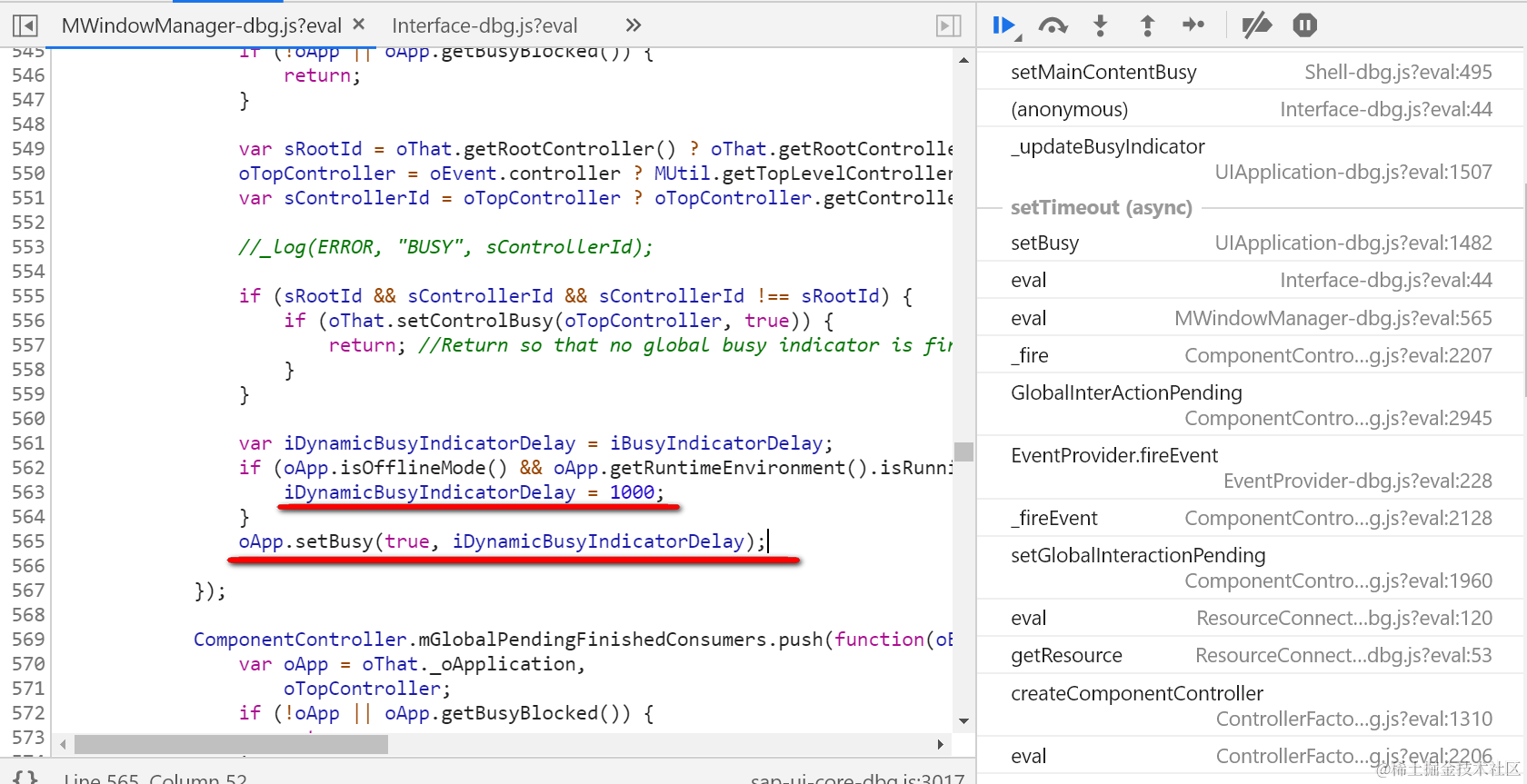1527x784 pixels.
Task: Open source link UIApplication-dbg.js?eval:1507
Action: pos(1353,172)
